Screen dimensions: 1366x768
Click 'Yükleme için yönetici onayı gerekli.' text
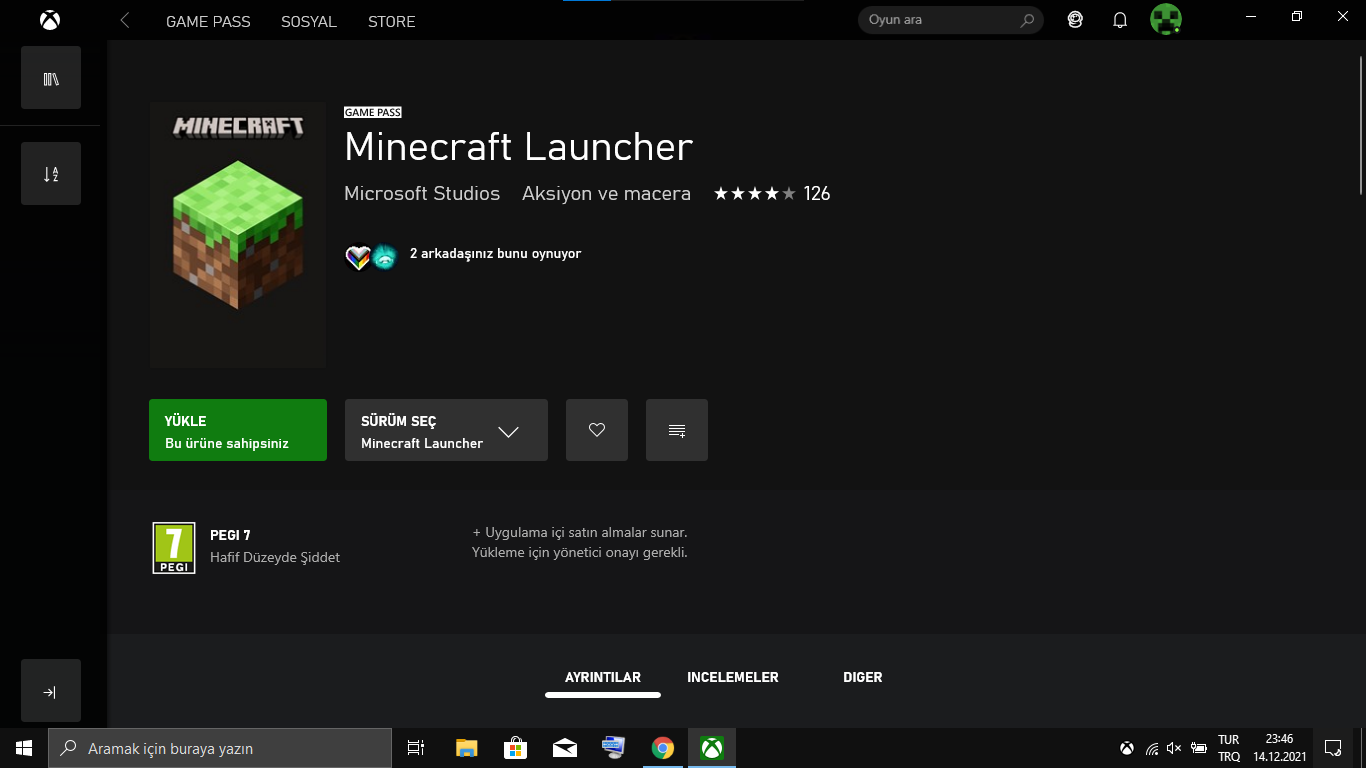point(580,552)
